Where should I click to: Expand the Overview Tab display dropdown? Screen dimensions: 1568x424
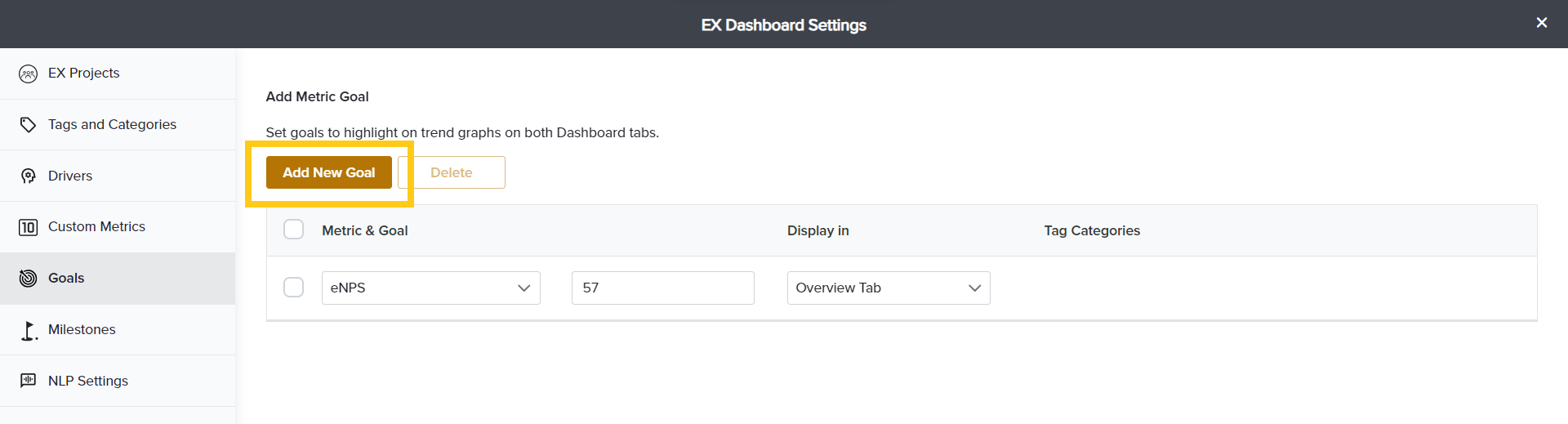point(888,288)
